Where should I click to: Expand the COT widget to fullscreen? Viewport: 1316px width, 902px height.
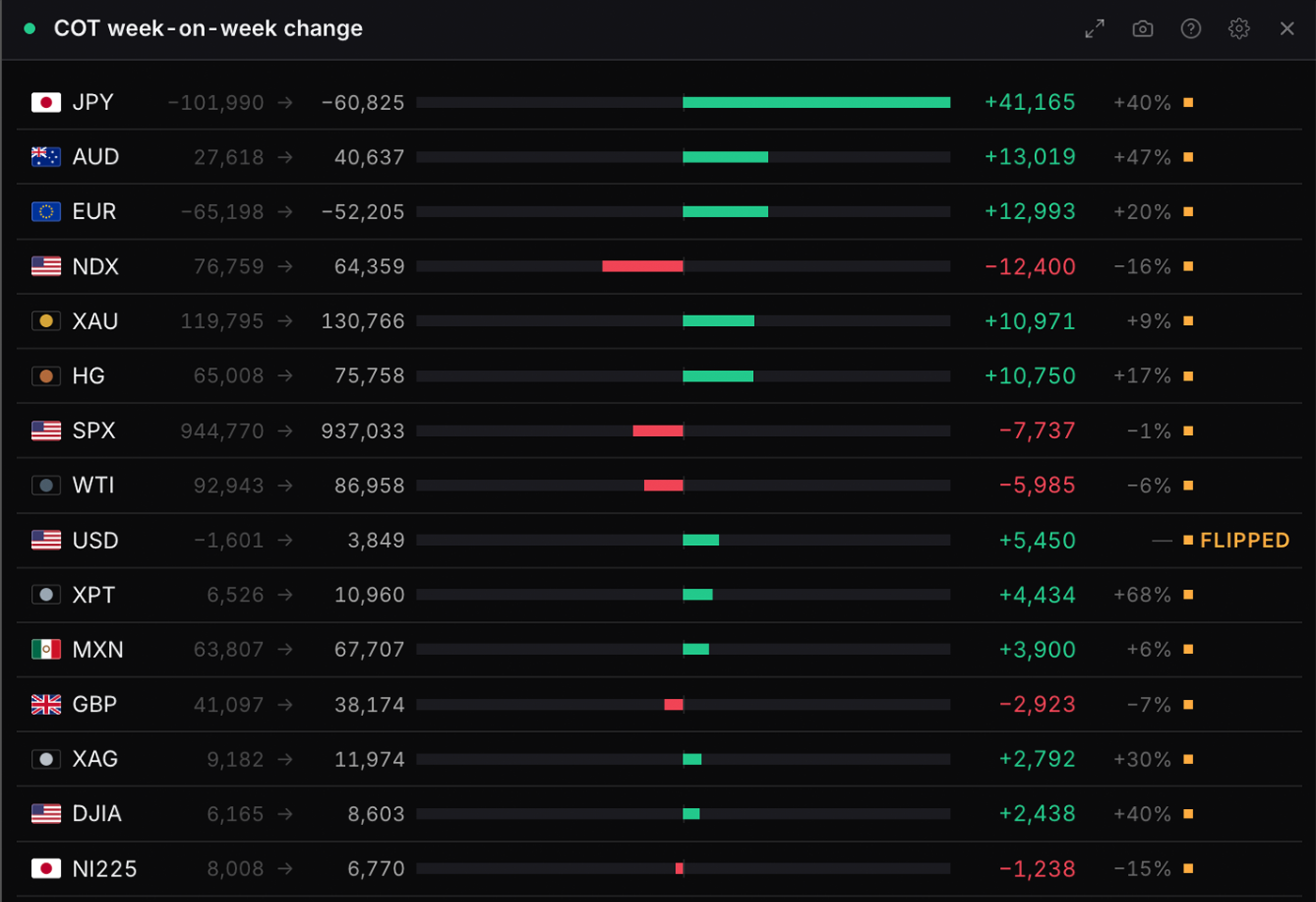point(1094,29)
